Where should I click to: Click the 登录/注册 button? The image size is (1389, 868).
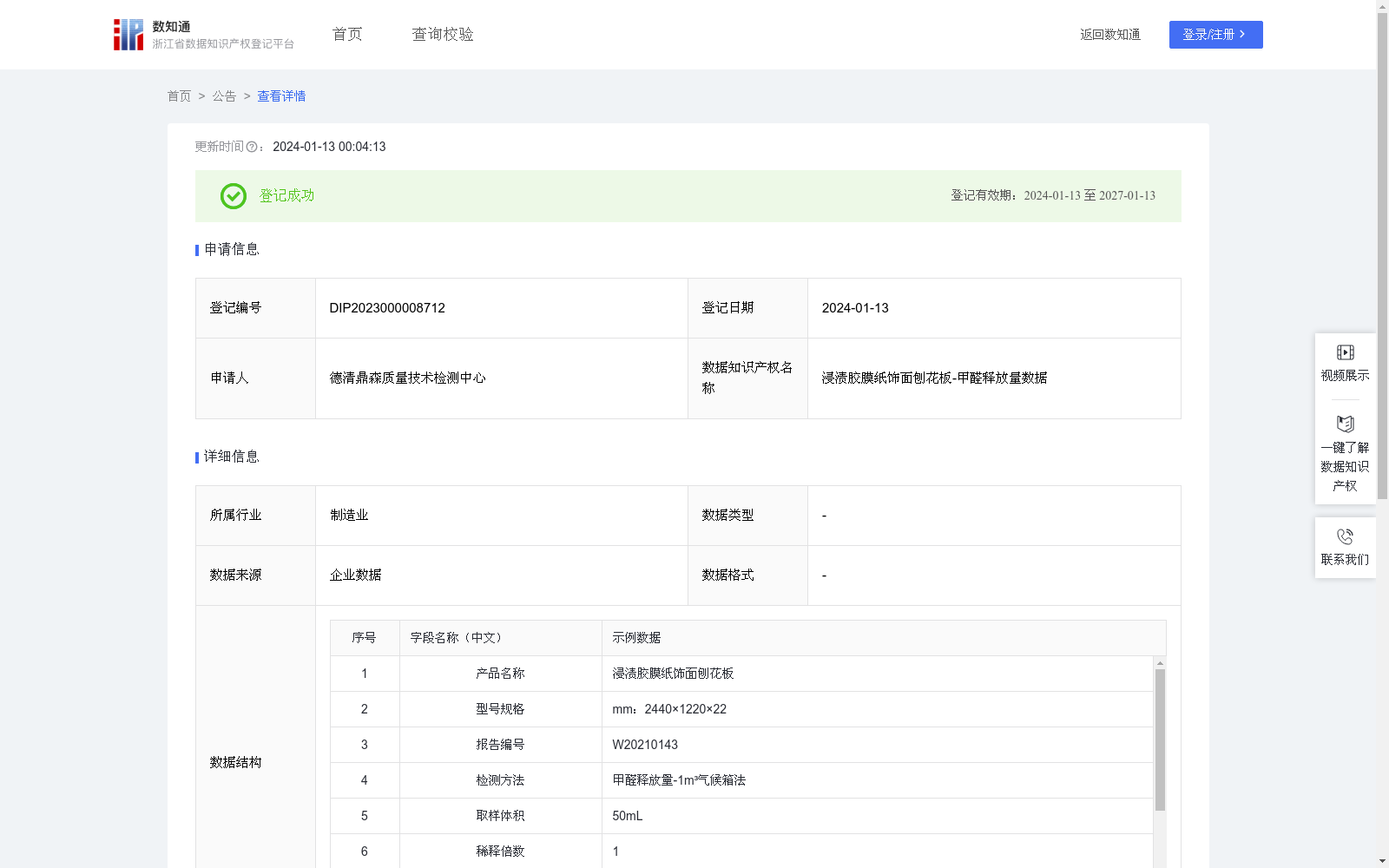1215,35
